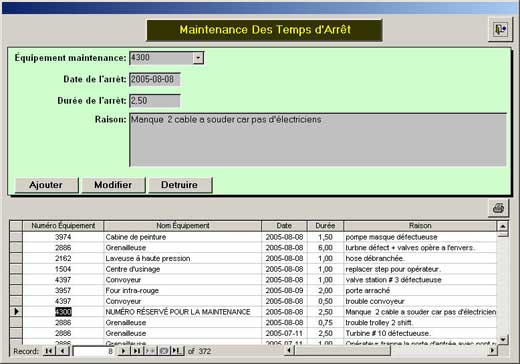Select row selector for Cabine de peinture
Image resolution: width=520 pixels, height=364 pixels.
pyautogui.click(x=16, y=237)
